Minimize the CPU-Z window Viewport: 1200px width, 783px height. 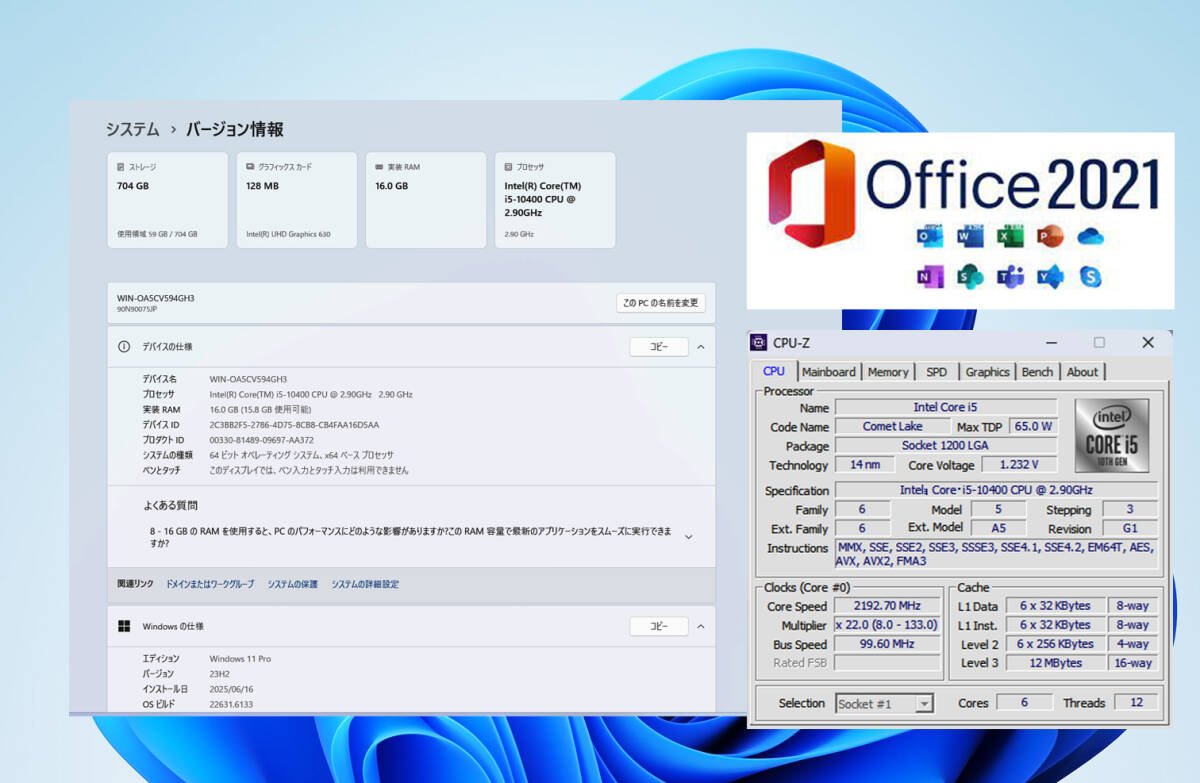coord(1049,342)
